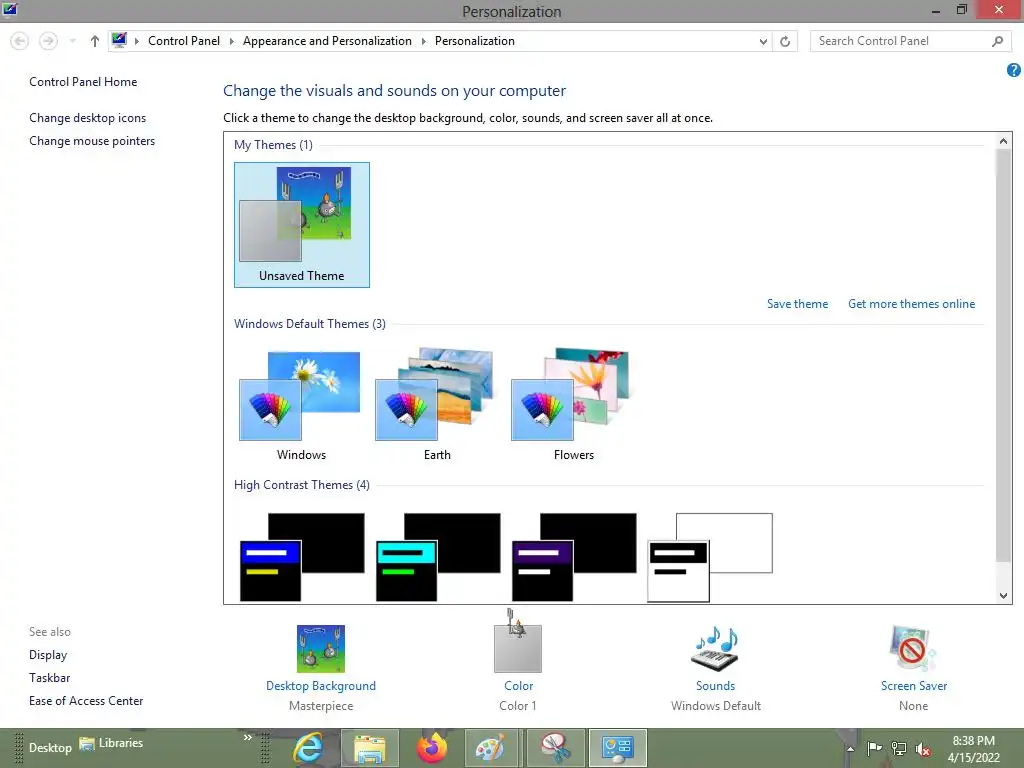Open the Display link
The image size is (1024, 768).
coord(48,654)
